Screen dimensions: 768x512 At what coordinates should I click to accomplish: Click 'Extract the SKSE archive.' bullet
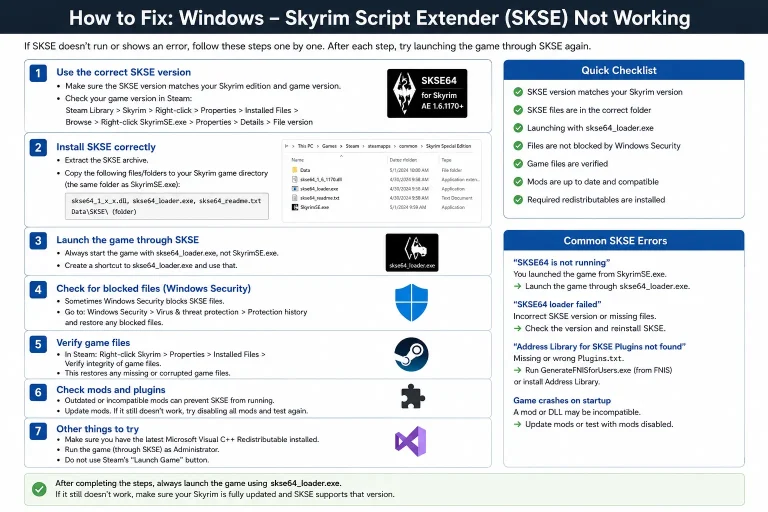click(106, 160)
